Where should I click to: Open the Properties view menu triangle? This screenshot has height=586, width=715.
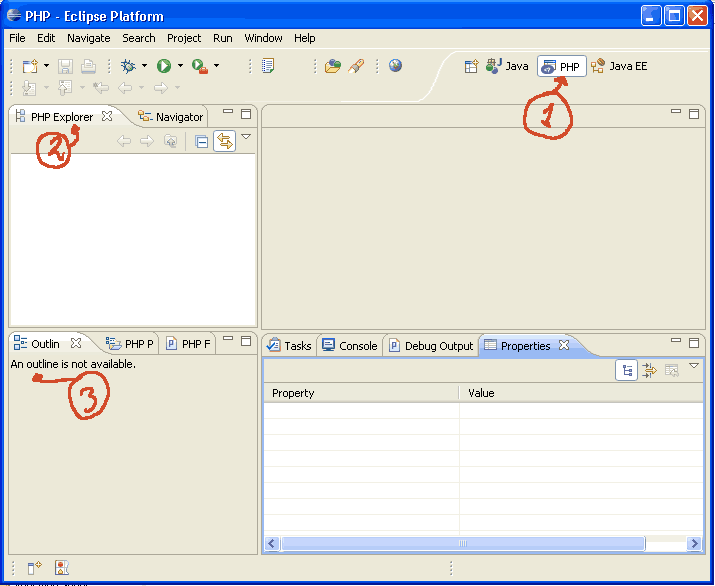[694, 365]
